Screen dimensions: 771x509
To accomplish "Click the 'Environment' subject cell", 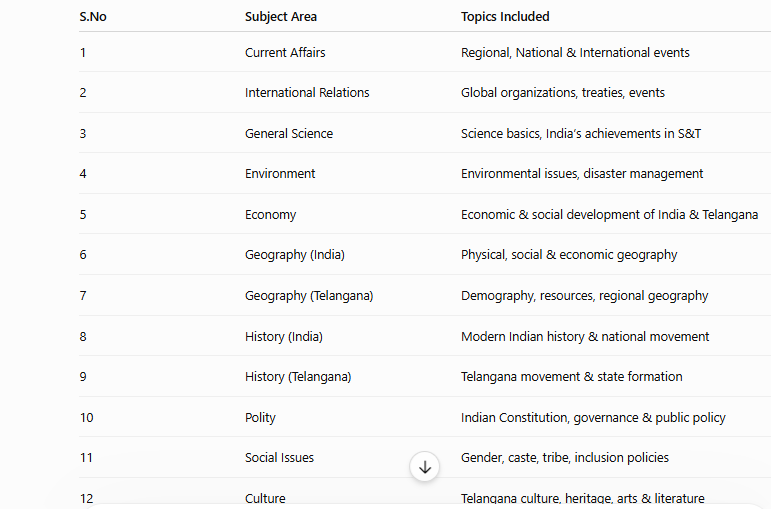I will pos(280,174).
